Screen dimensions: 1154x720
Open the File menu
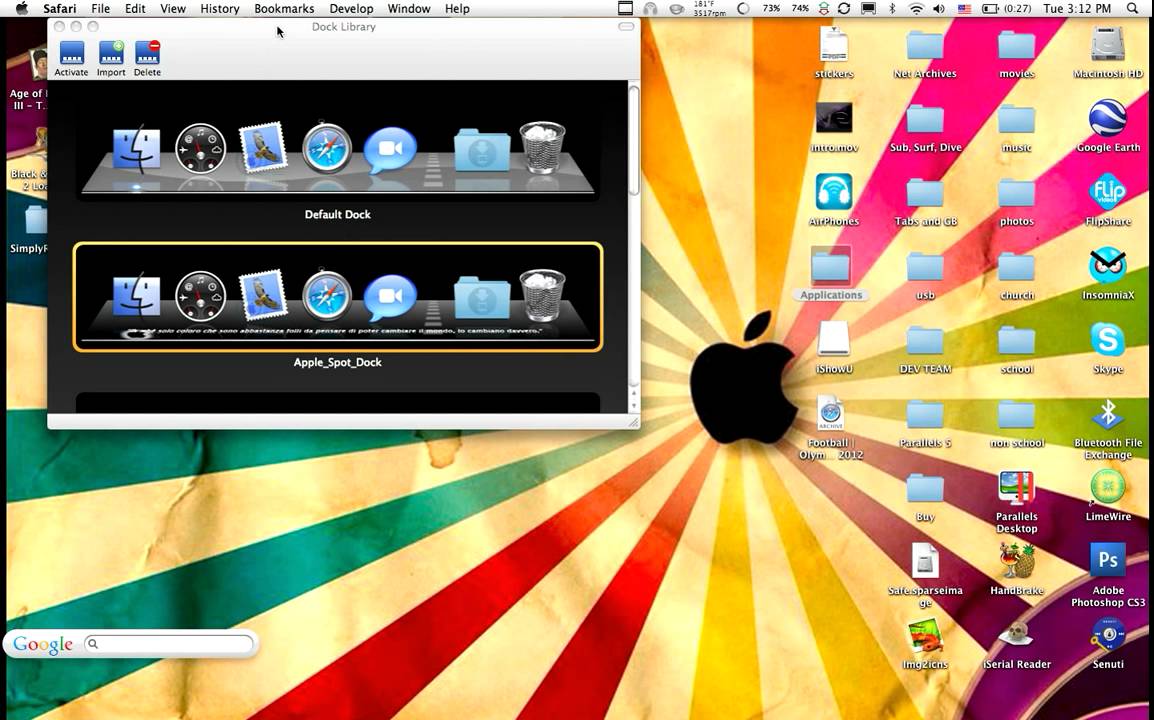tap(101, 9)
